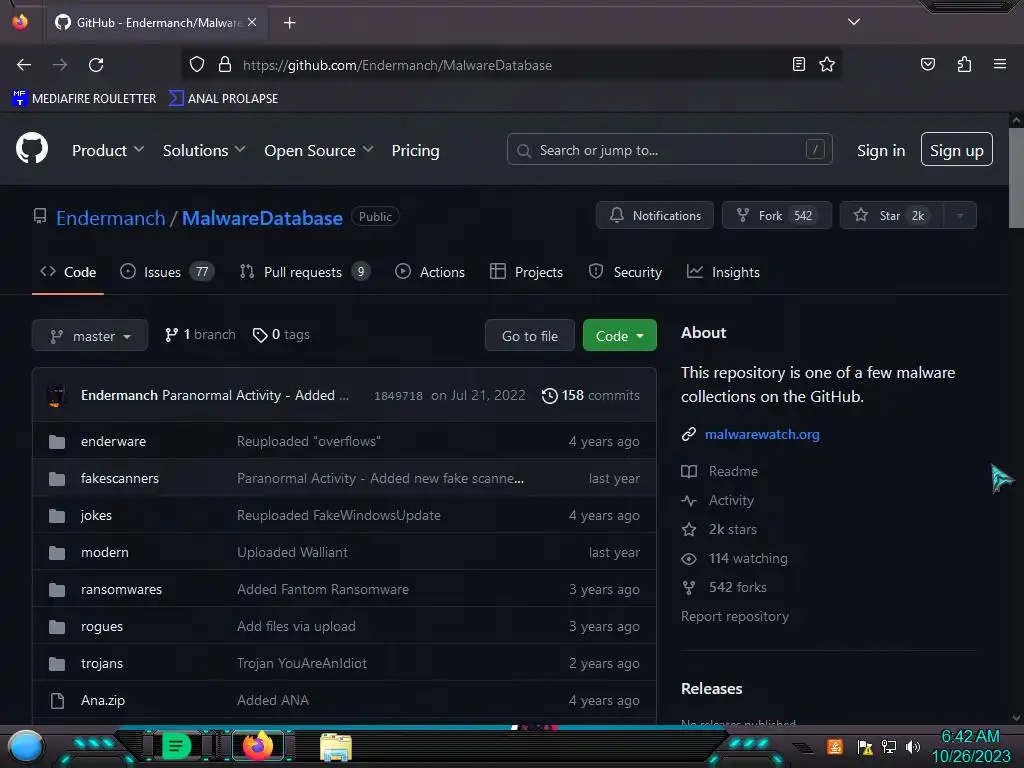1024x768 pixels.
Task: Switch to the Security tab
Action: coord(625,272)
